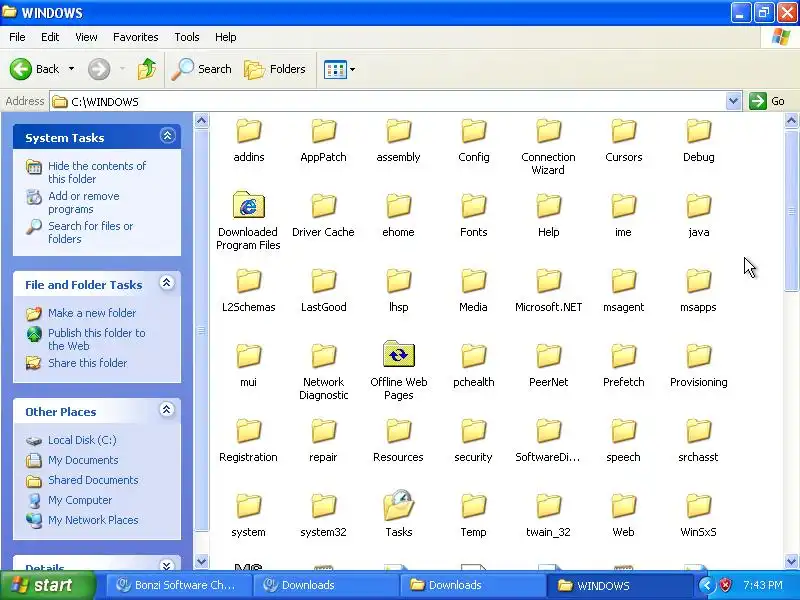Click the file list scroll up arrow

791,120
